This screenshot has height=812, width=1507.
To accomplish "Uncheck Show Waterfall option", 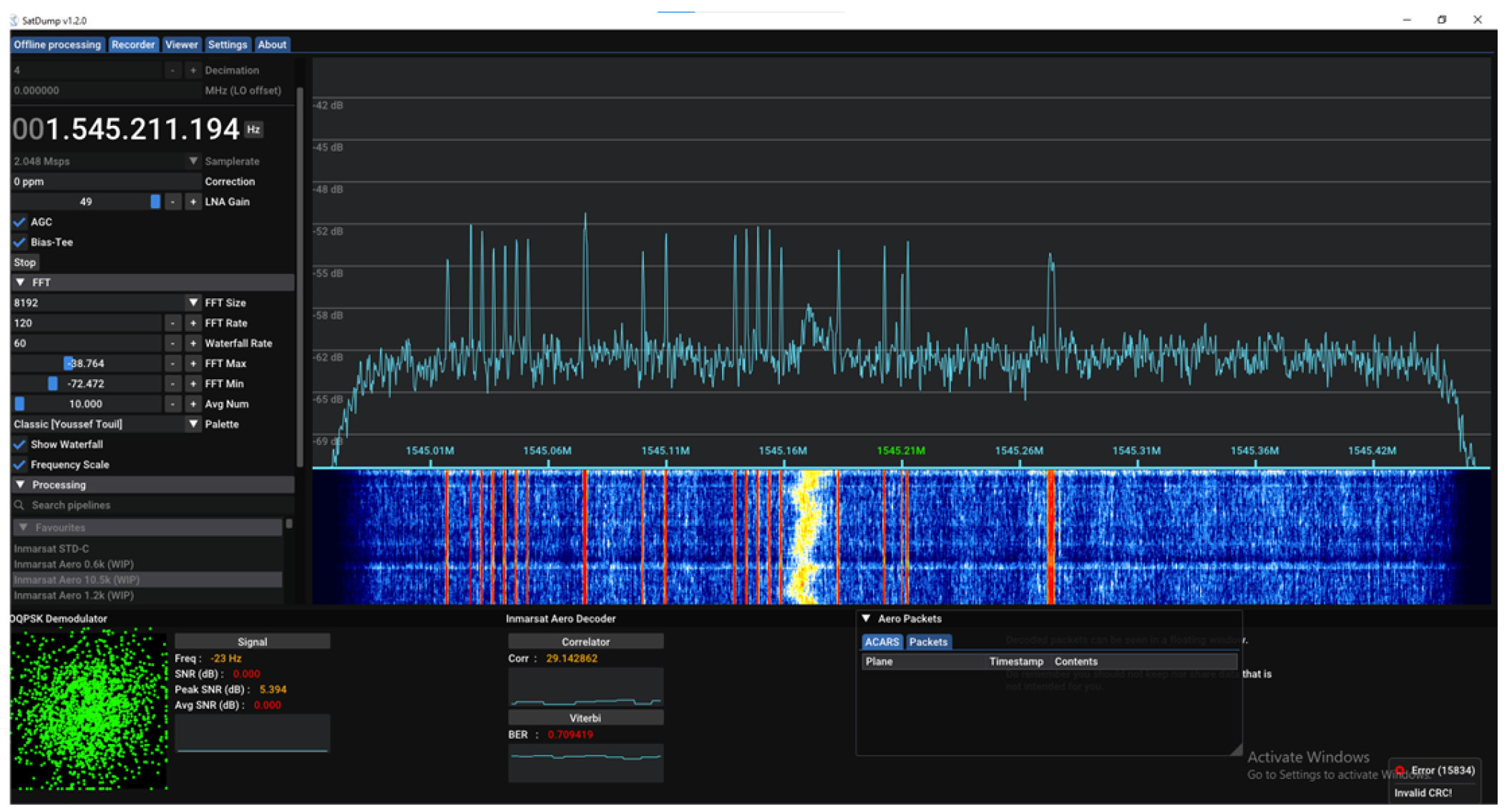I will pos(20,444).
